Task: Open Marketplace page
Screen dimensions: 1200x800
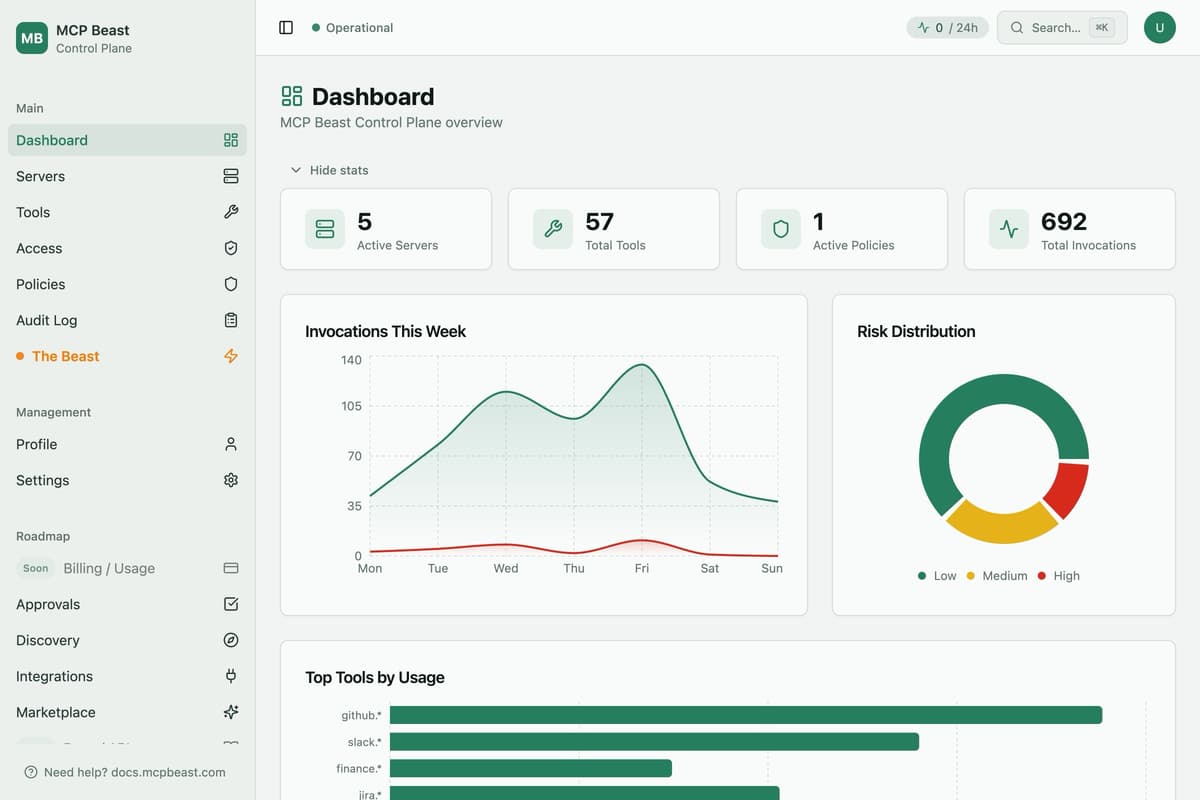Action: tap(127, 712)
